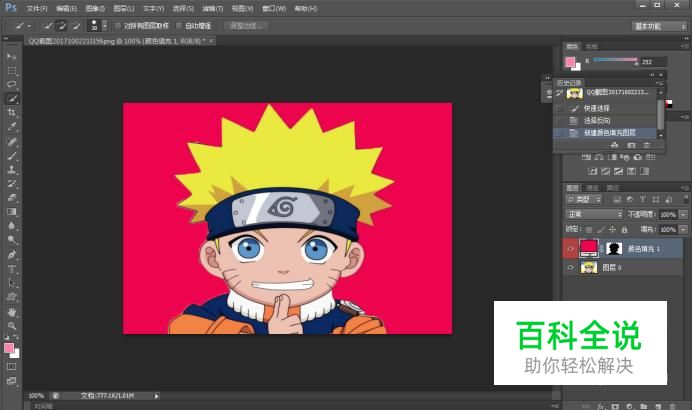Select the Spot Healing Brush tool
692x410 pixels.
click(x=11, y=141)
